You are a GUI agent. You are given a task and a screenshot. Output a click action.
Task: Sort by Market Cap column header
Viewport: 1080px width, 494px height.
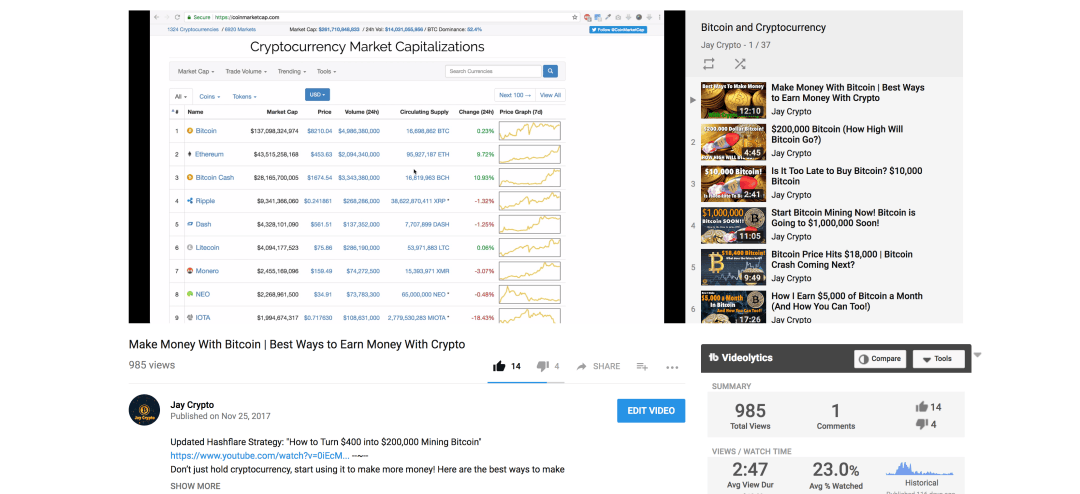[x=282, y=112]
